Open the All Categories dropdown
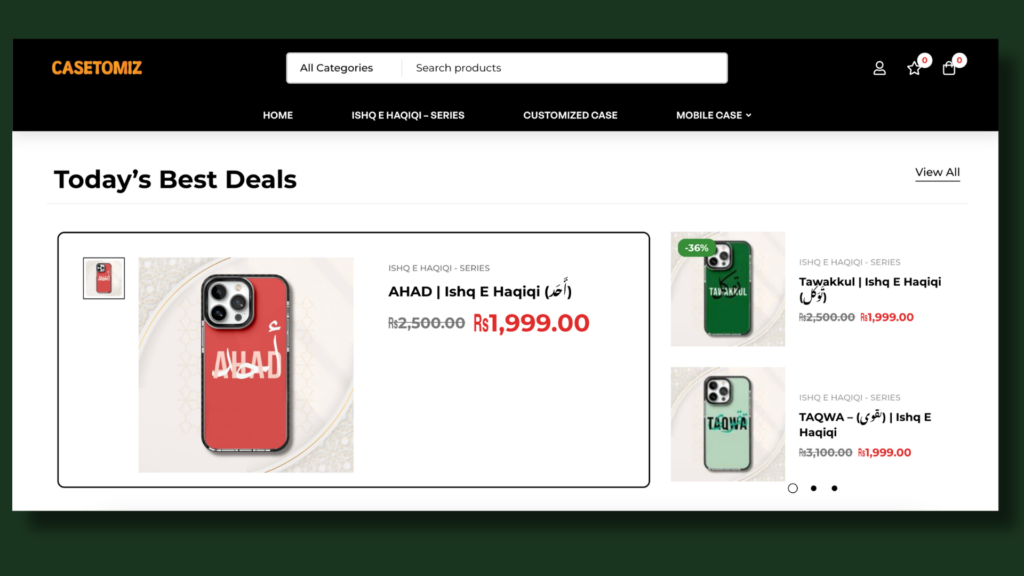 [344, 68]
